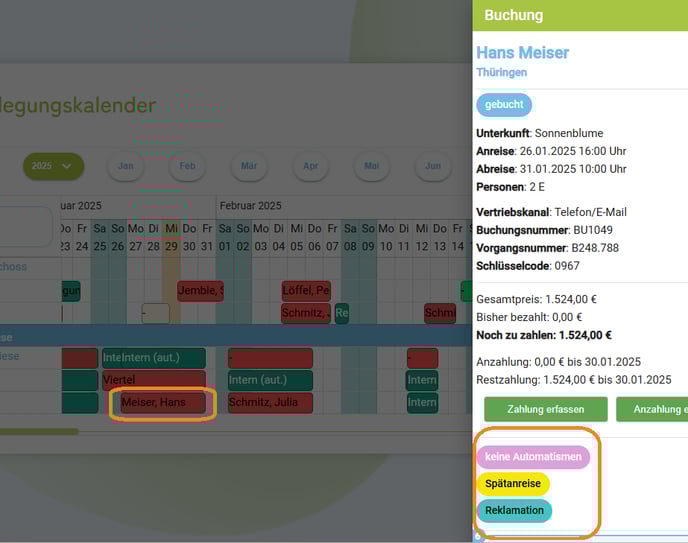Click the Buchungsnummer BU1049 text
Screen dimensions: 688x543
click(545, 230)
